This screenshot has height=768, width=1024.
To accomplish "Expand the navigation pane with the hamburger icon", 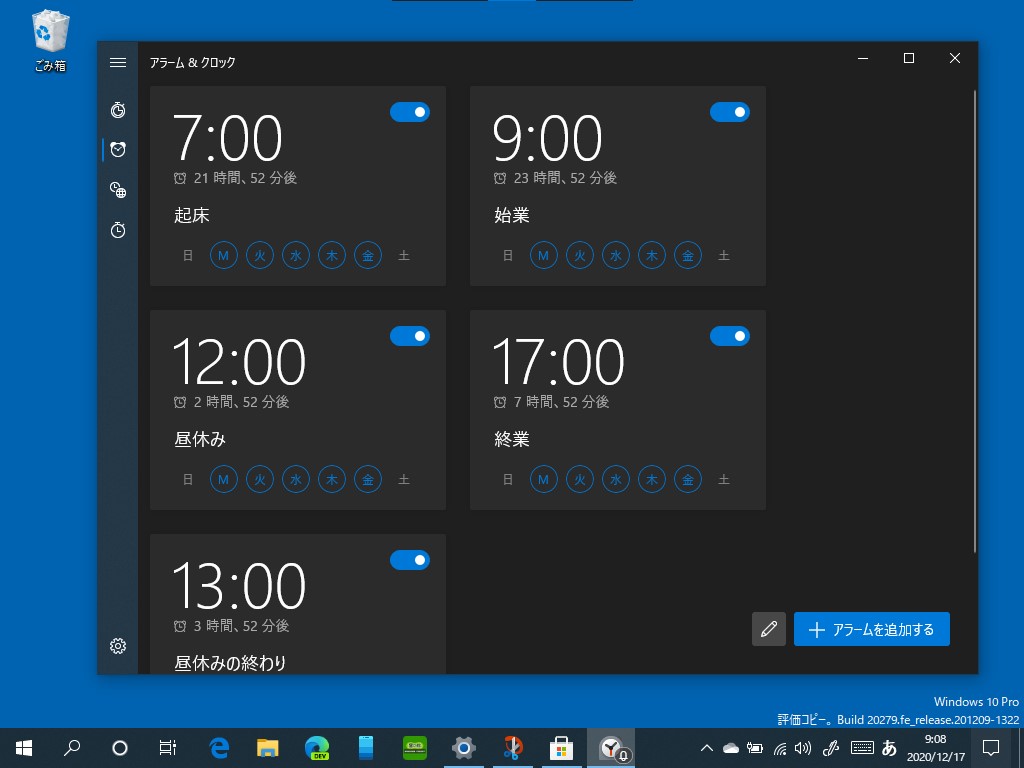I will 118,62.
